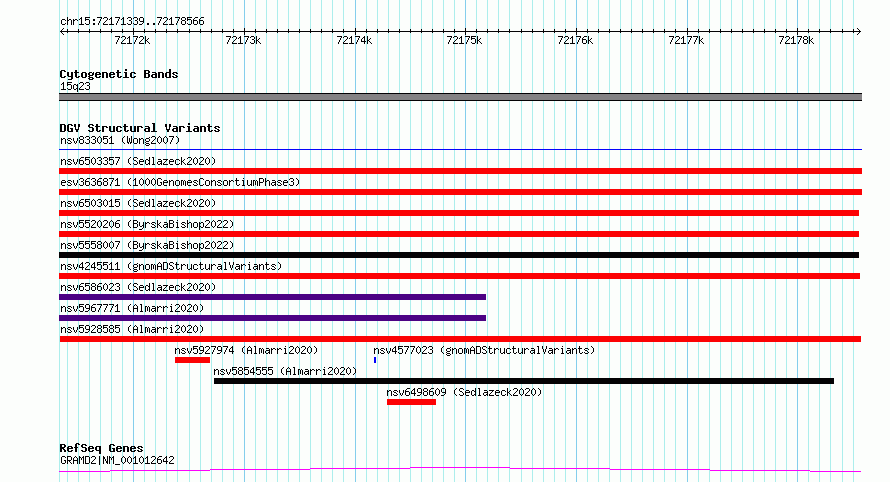Viewport: 890px width, 482px height.
Task: Click the chr15:72171339..72178566 position label
Action: pyautogui.click(x=132, y=22)
